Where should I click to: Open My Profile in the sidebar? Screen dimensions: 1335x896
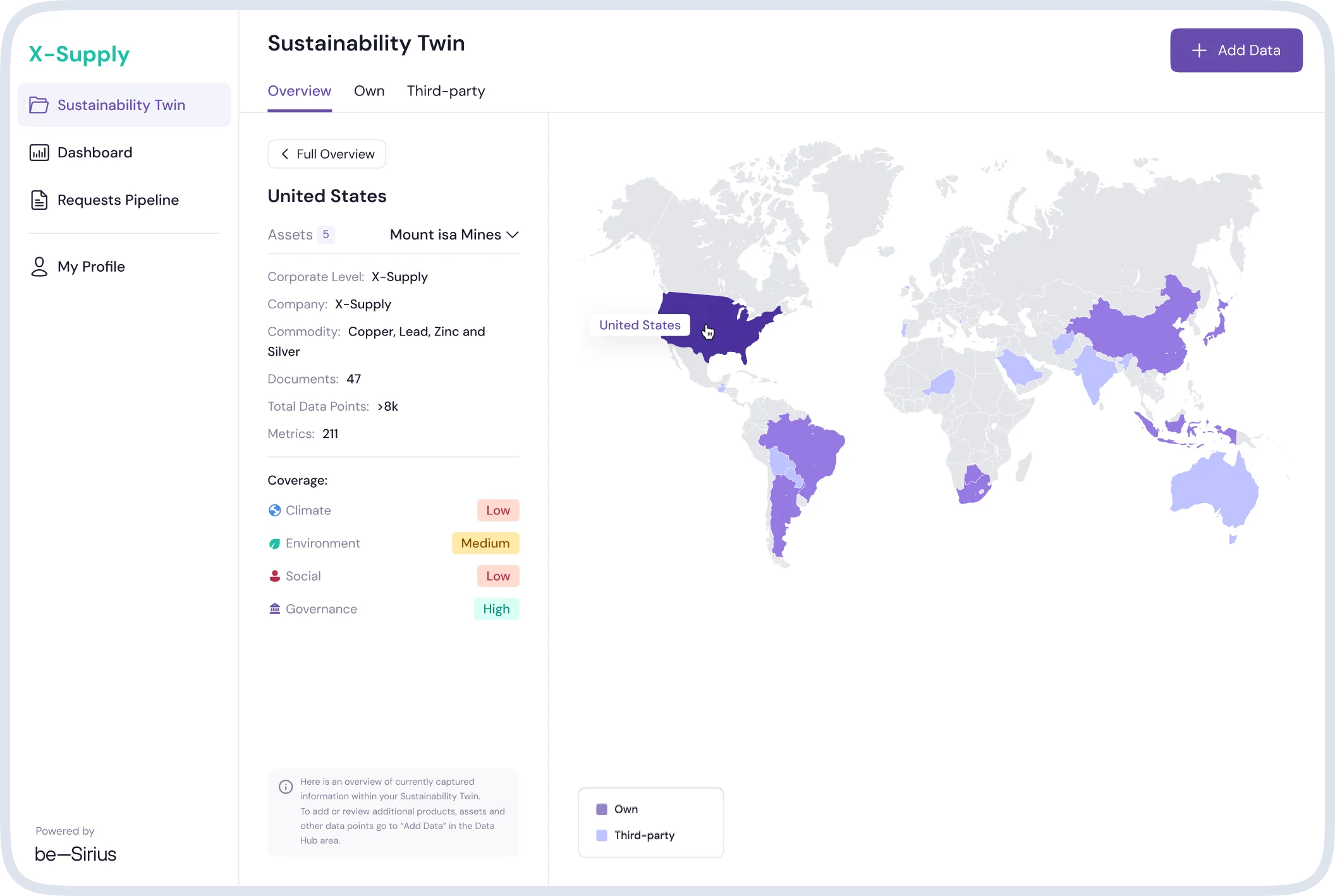point(124,267)
